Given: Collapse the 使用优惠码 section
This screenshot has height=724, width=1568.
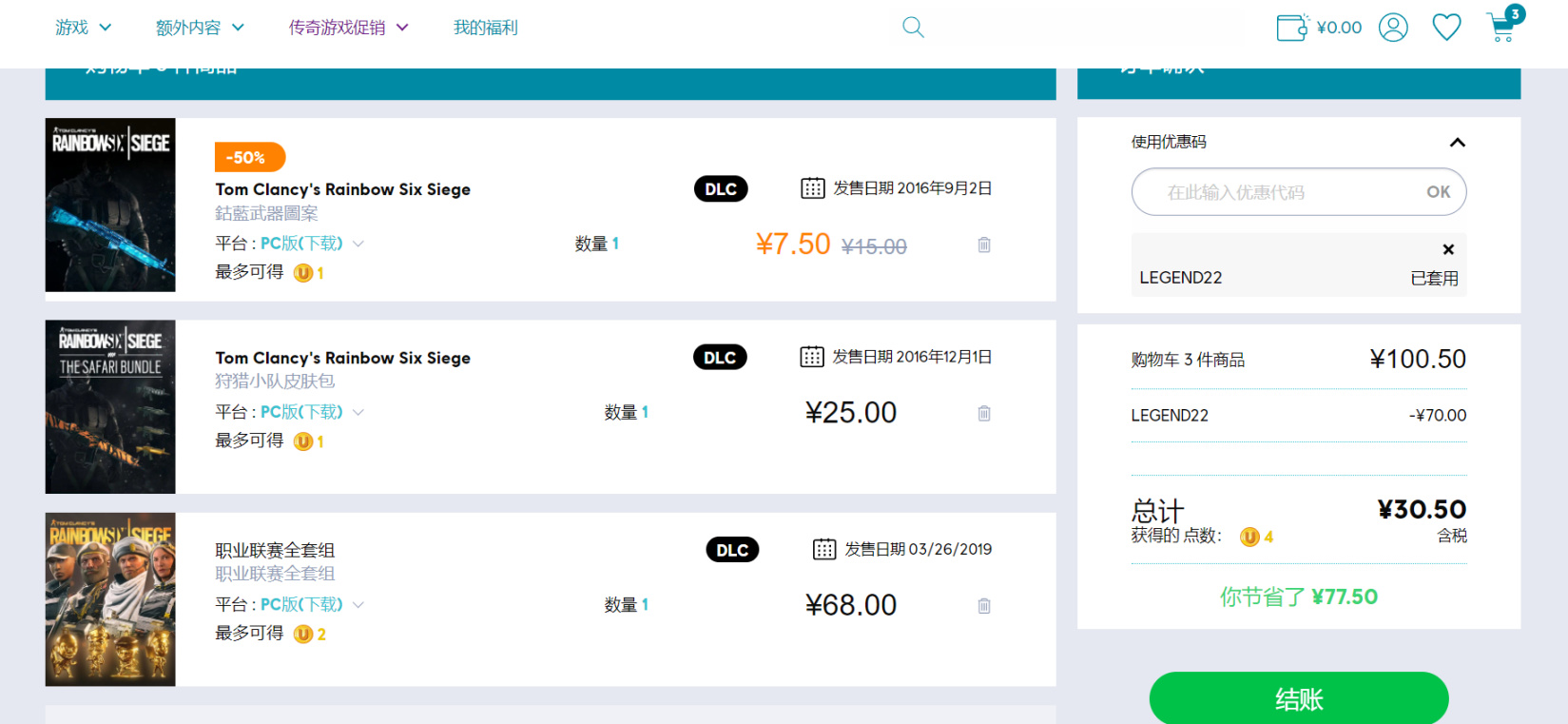Looking at the screenshot, I should (1457, 142).
